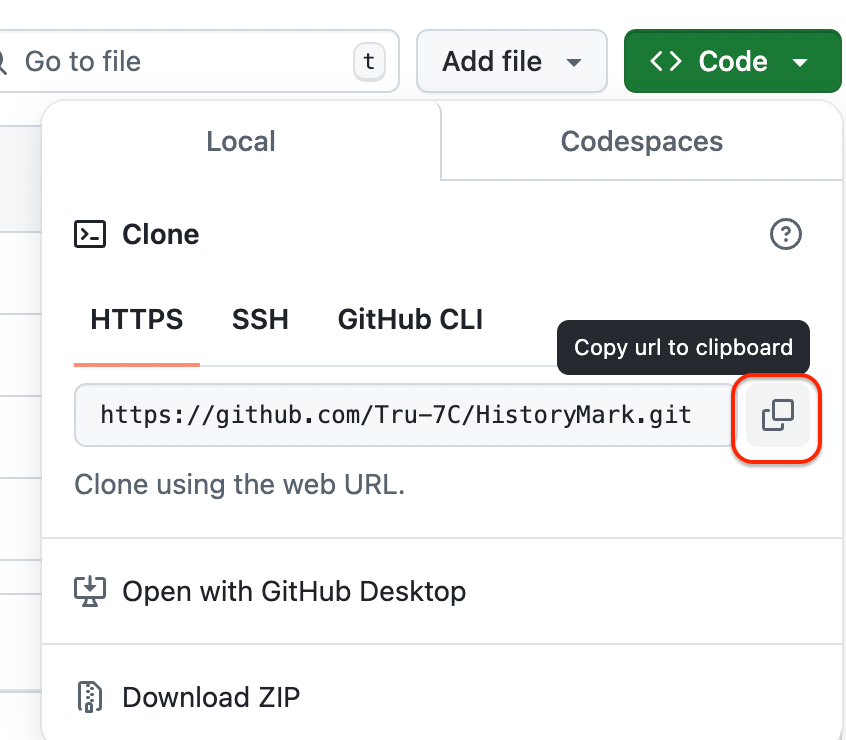Toggle the green Code dropdown caret

coord(800,62)
